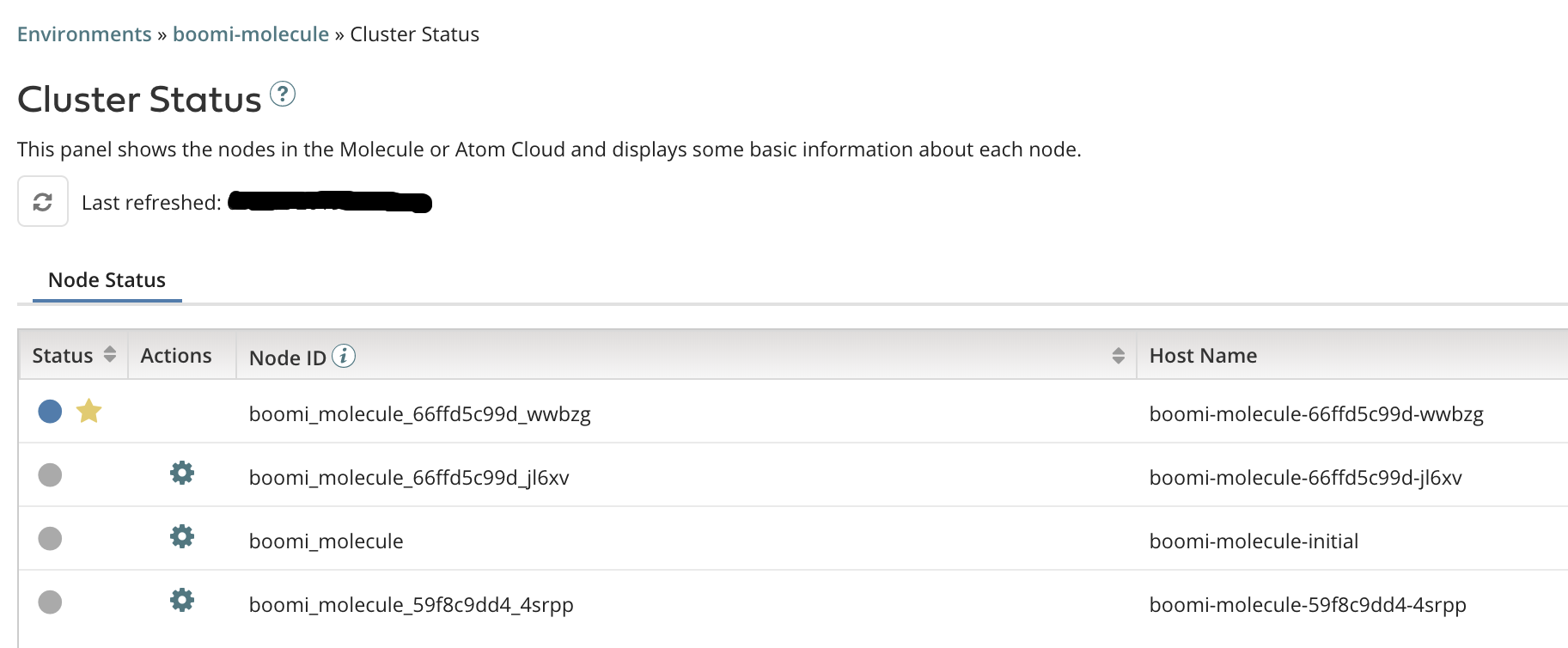Go to Environments breadcrumb link
The height and width of the screenshot is (648, 1568).
pyautogui.click(x=84, y=34)
